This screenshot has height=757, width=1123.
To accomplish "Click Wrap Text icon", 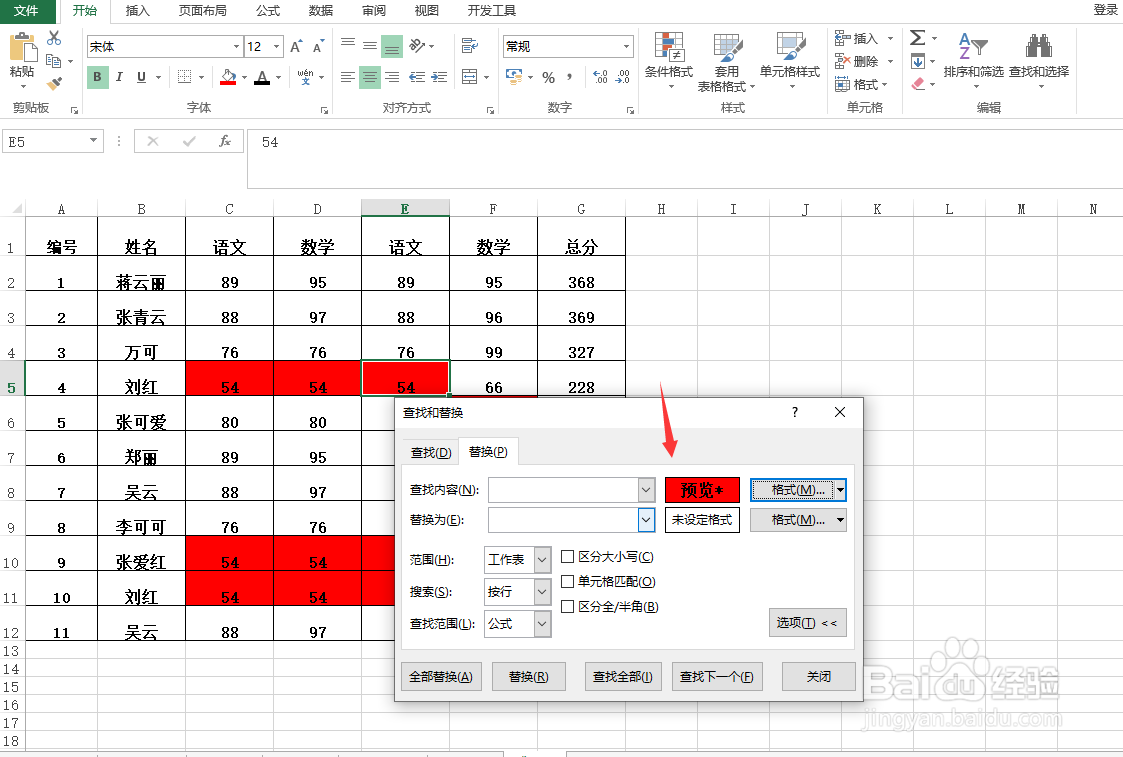I will click(x=470, y=46).
